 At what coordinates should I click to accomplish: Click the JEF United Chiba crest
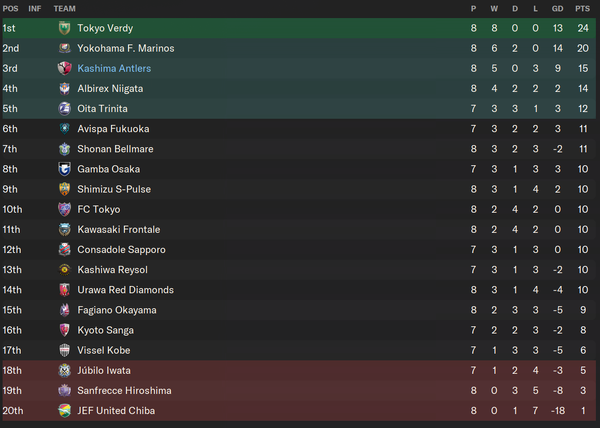point(64,410)
